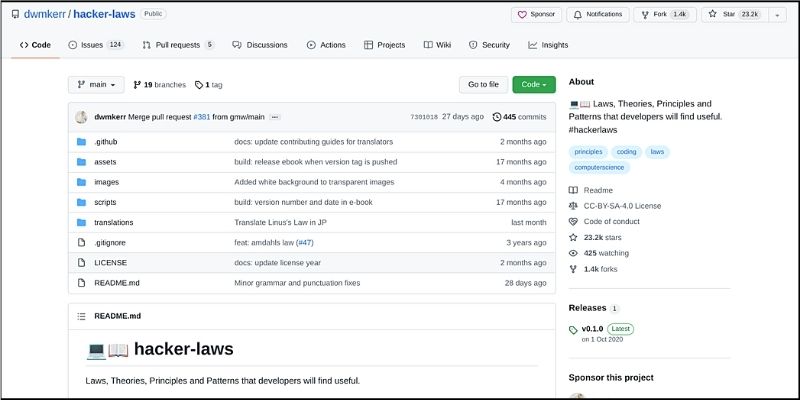The height and width of the screenshot is (400, 800).
Task: Open the Notifications bell button
Action: (x=597, y=14)
